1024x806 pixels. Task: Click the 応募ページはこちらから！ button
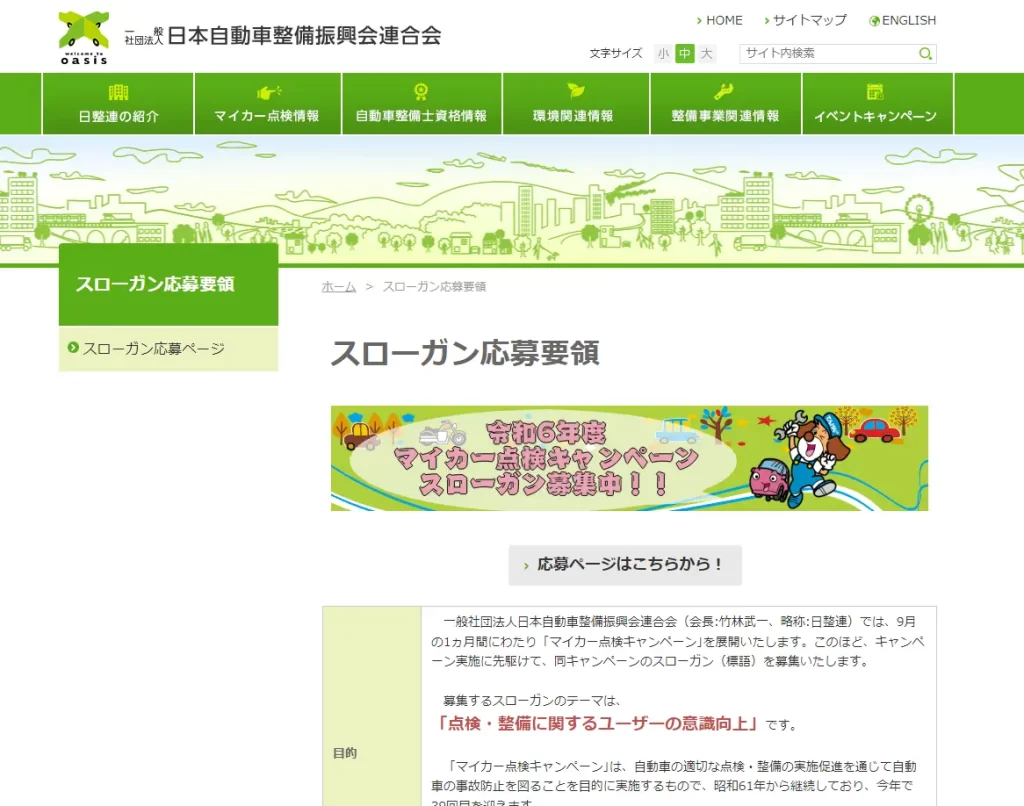tap(625, 565)
